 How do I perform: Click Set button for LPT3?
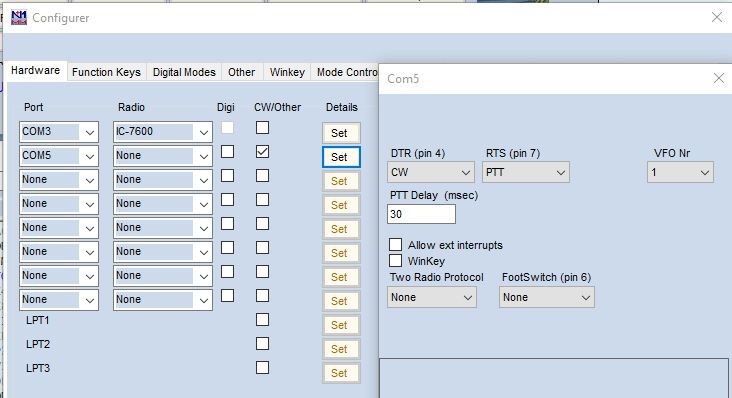[x=341, y=373]
